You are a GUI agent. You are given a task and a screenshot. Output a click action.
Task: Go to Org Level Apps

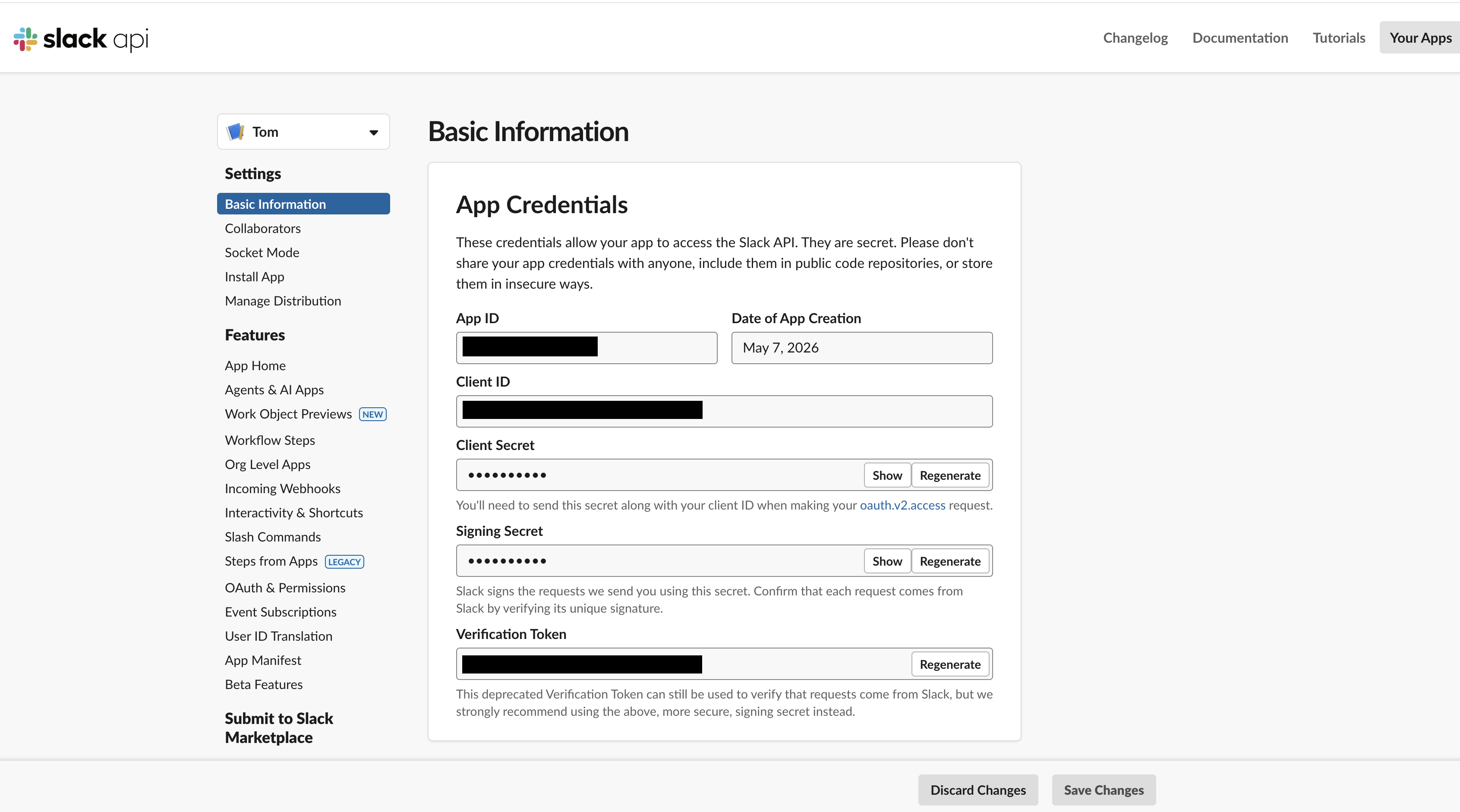point(268,465)
